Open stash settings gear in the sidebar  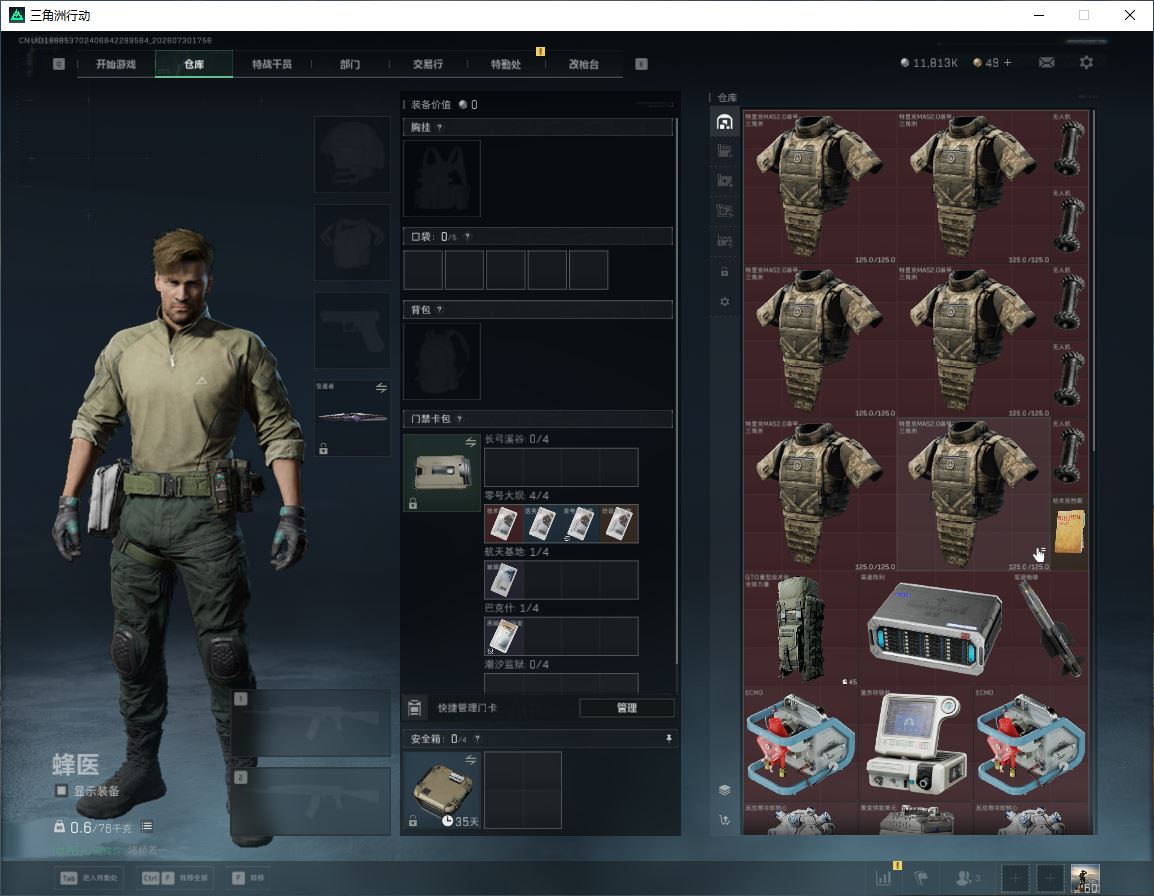tap(724, 302)
